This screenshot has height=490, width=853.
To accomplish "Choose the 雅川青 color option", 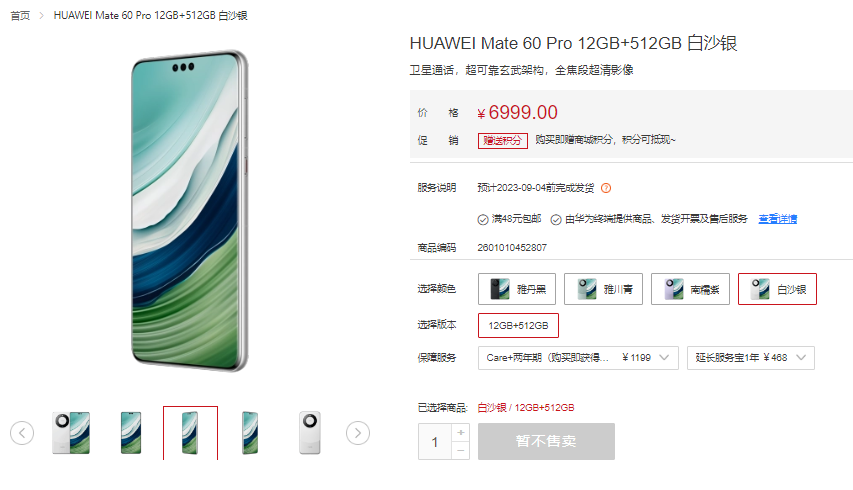I will click(603, 289).
